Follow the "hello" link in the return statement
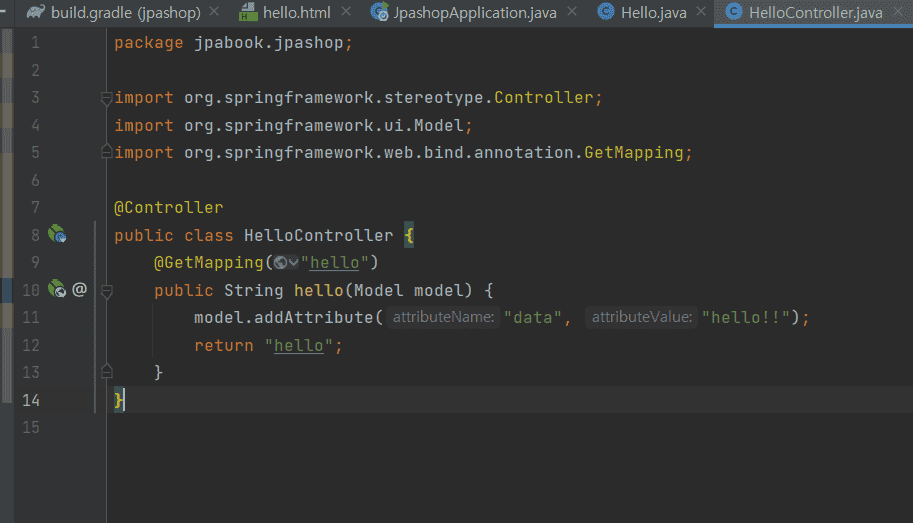The height and width of the screenshot is (523, 913). pos(299,345)
